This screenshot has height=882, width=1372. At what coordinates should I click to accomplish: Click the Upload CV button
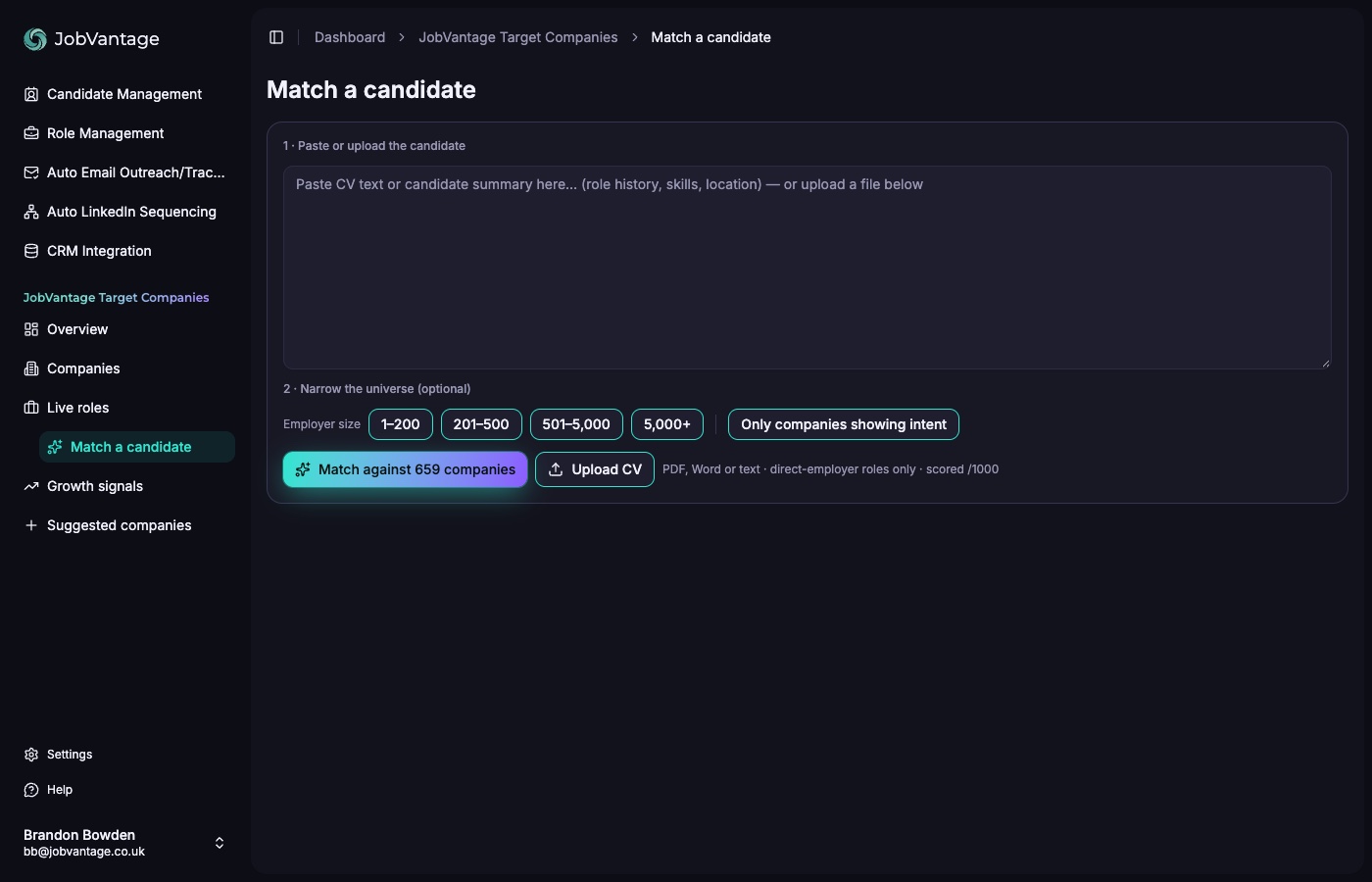(x=595, y=469)
